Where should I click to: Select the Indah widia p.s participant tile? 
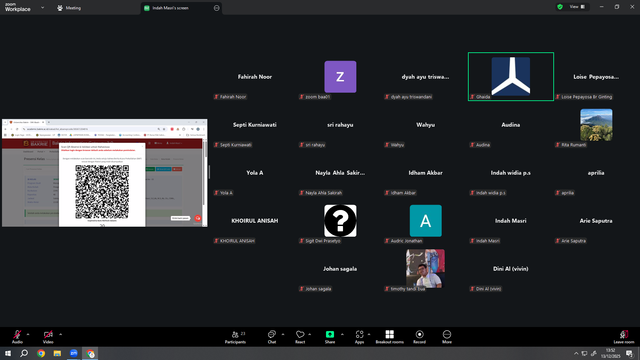[511, 173]
